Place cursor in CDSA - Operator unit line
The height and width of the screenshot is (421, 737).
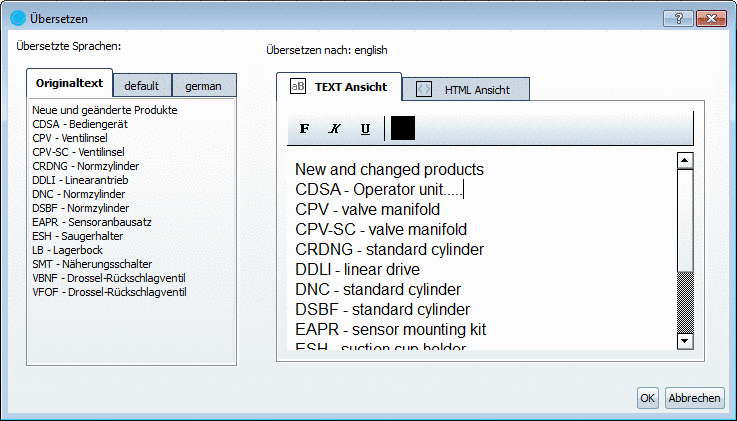pyautogui.click(x=380, y=190)
